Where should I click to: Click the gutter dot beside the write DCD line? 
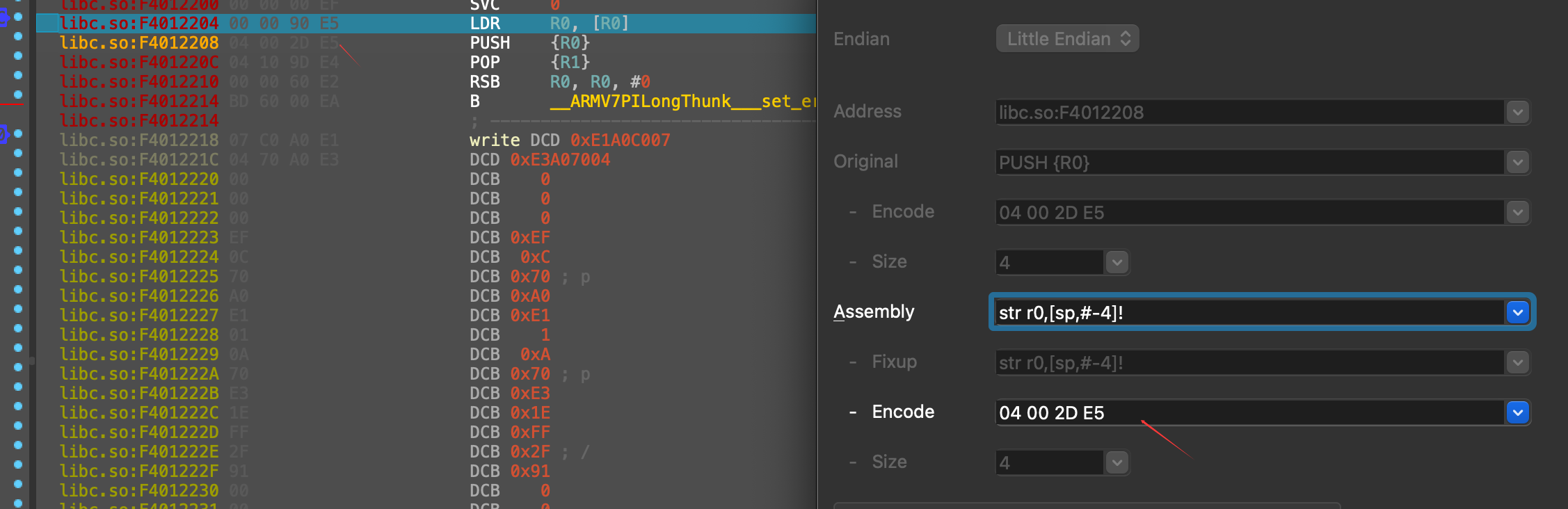coord(18,133)
